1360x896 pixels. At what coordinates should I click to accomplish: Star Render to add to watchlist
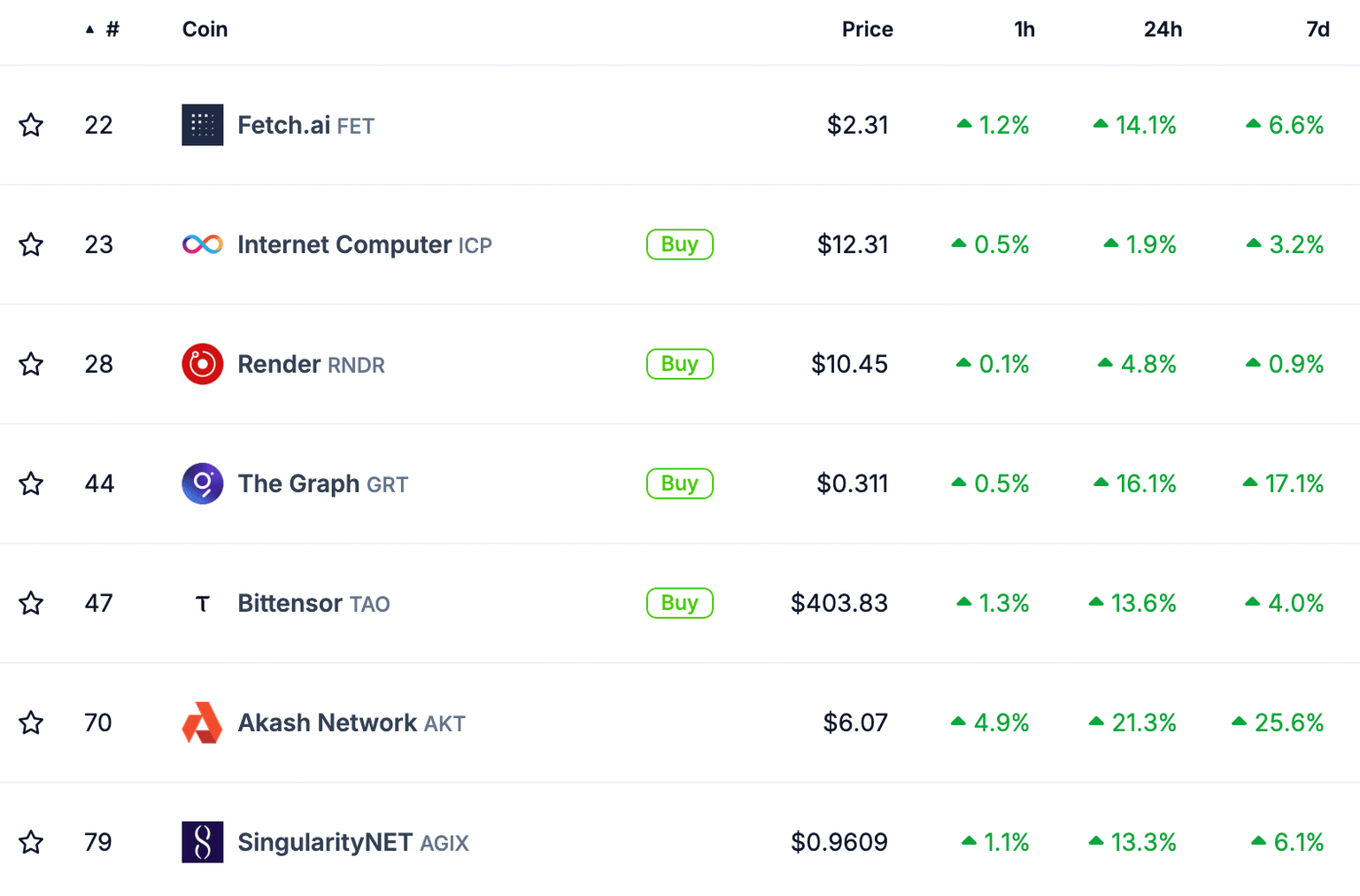[31, 364]
